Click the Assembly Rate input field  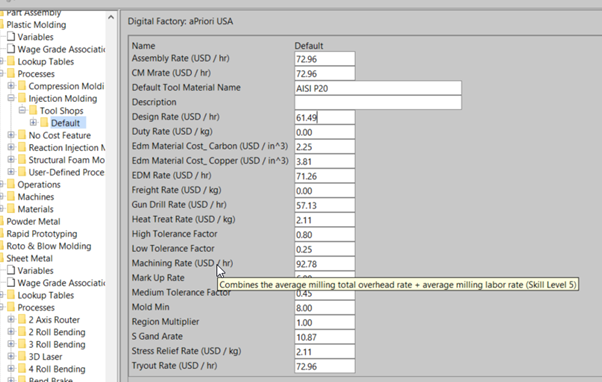tap(325, 59)
